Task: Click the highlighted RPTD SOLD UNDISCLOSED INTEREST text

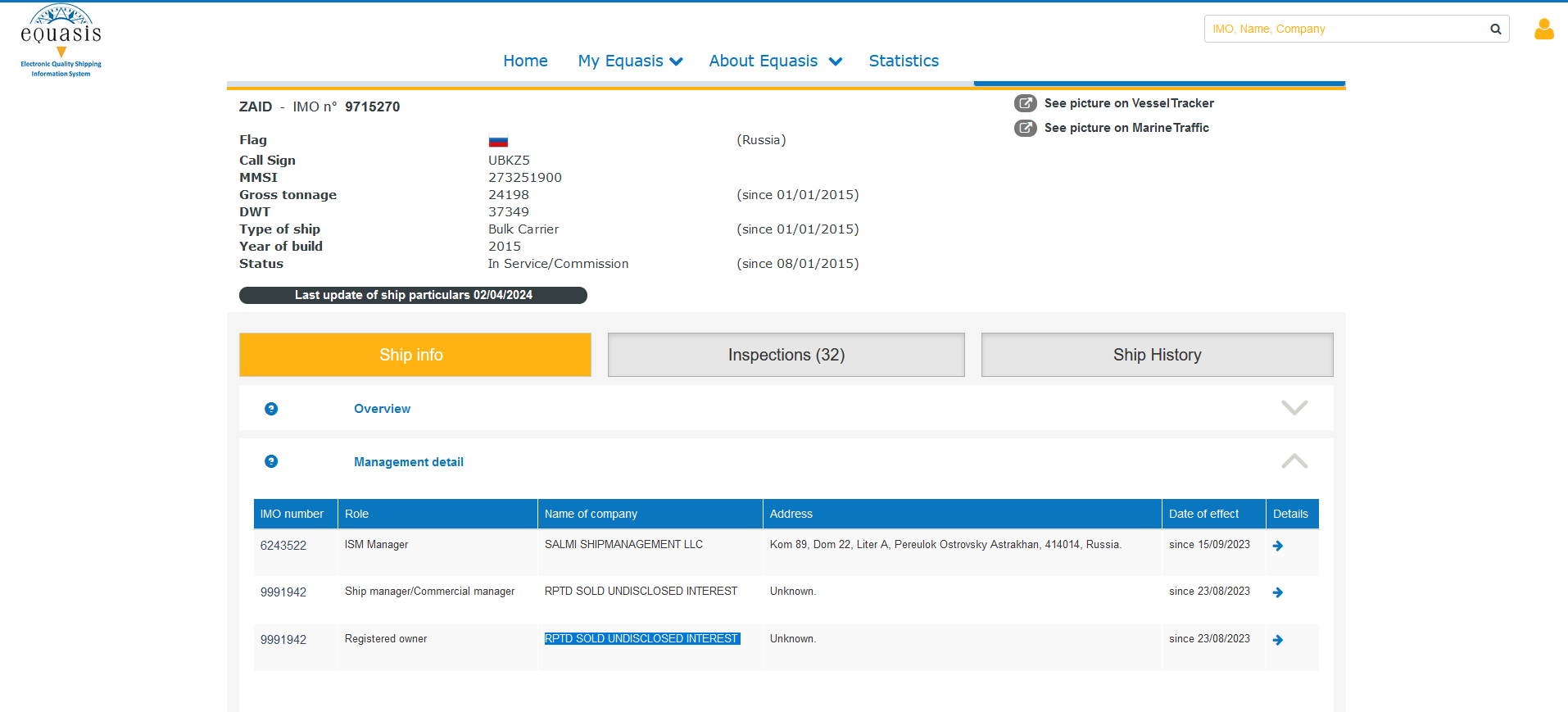Action: [642, 639]
